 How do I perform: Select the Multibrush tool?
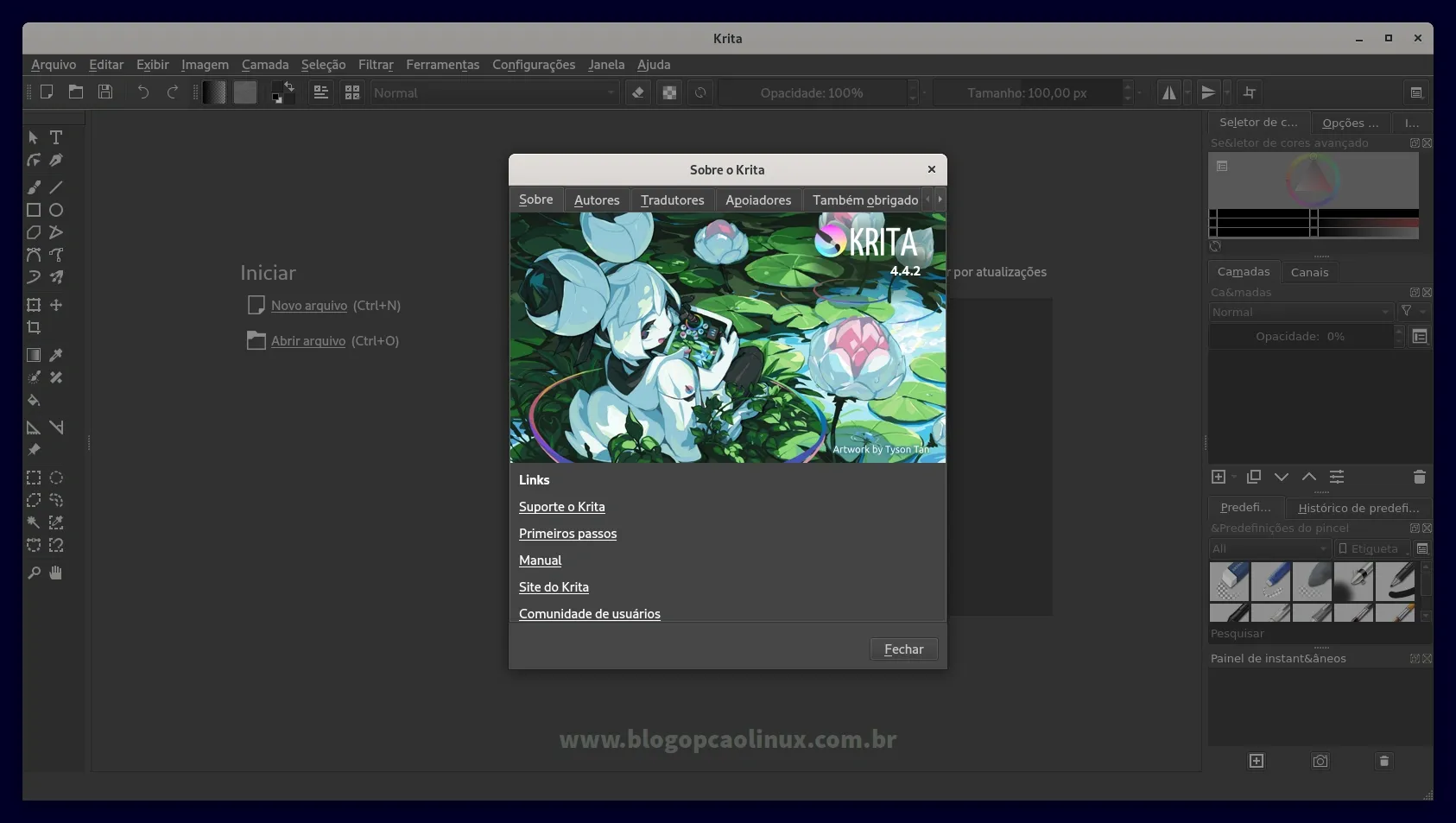coord(56,277)
